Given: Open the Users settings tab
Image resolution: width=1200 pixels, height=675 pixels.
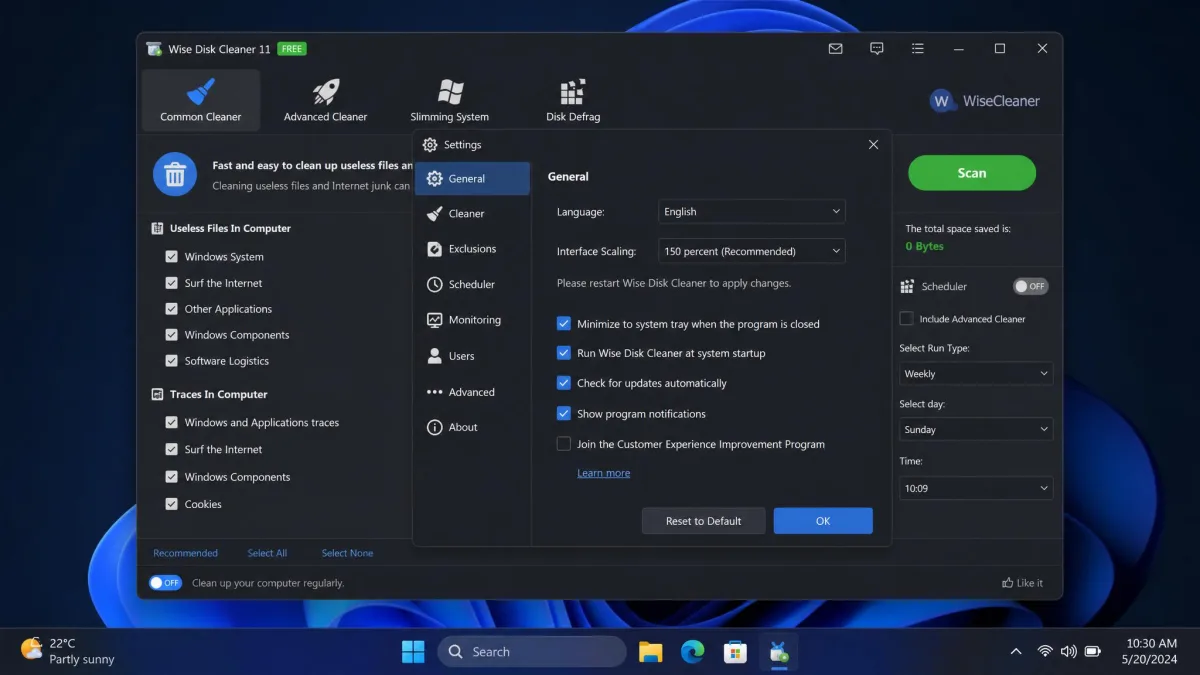Looking at the screenshot, I should (472, 356).
